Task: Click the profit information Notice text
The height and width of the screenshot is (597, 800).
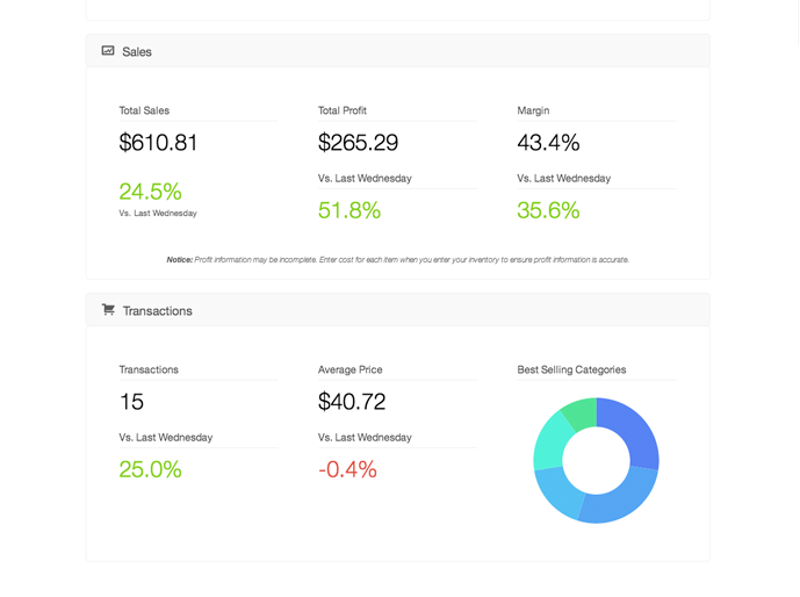Action: tap(398, 259)
